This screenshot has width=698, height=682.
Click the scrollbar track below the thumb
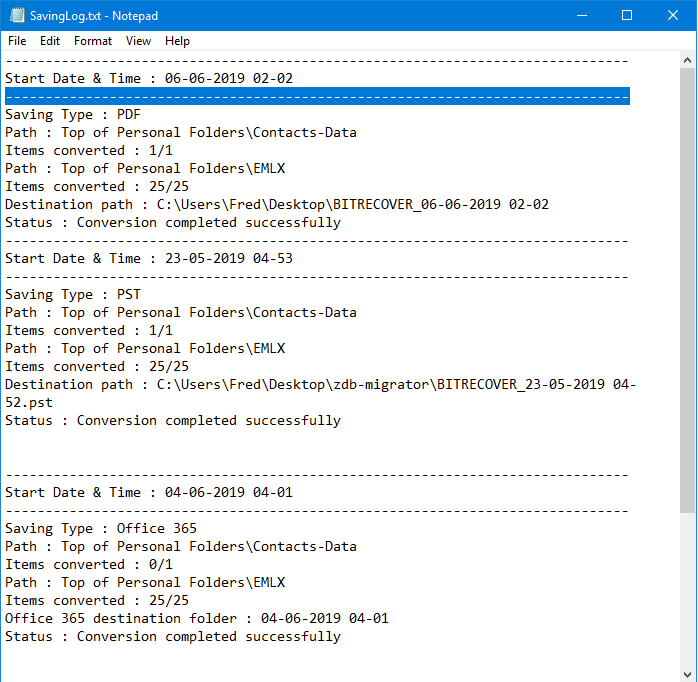click(687, 590)
